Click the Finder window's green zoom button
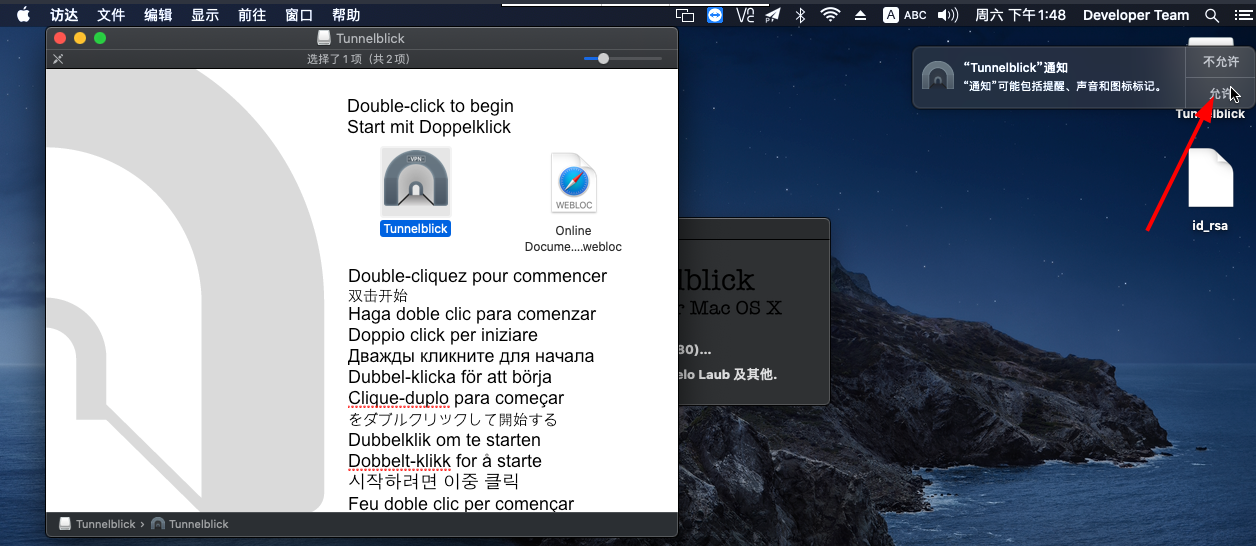 pos(99,38)
